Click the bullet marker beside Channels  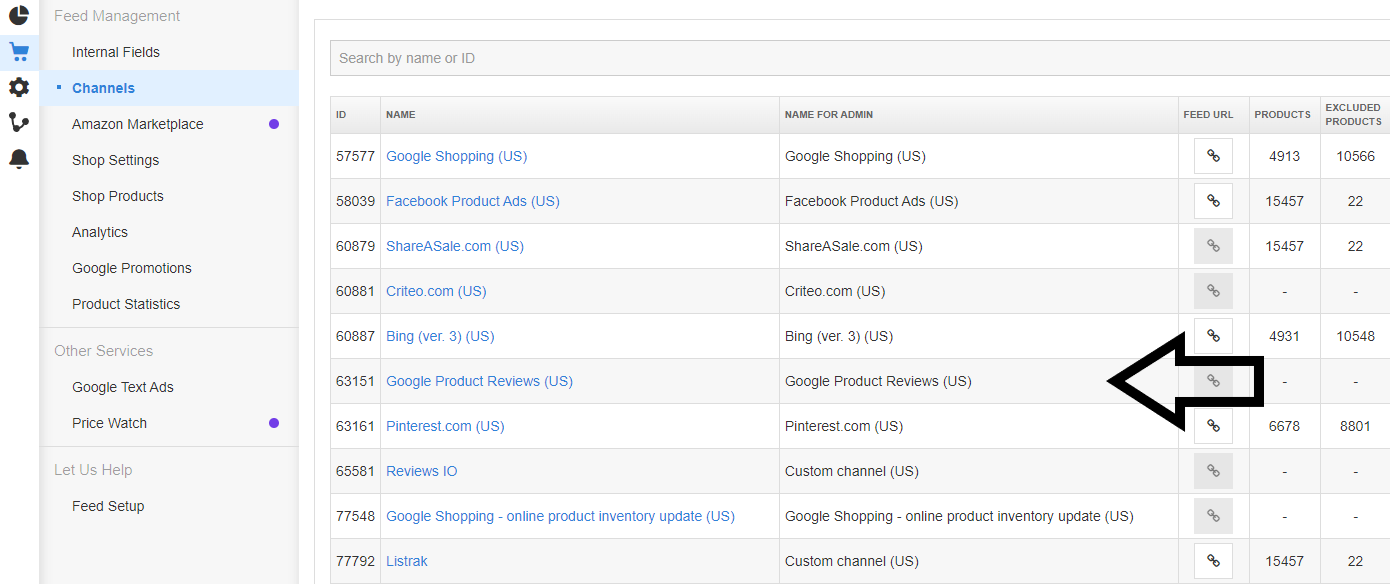click(58, 88)
